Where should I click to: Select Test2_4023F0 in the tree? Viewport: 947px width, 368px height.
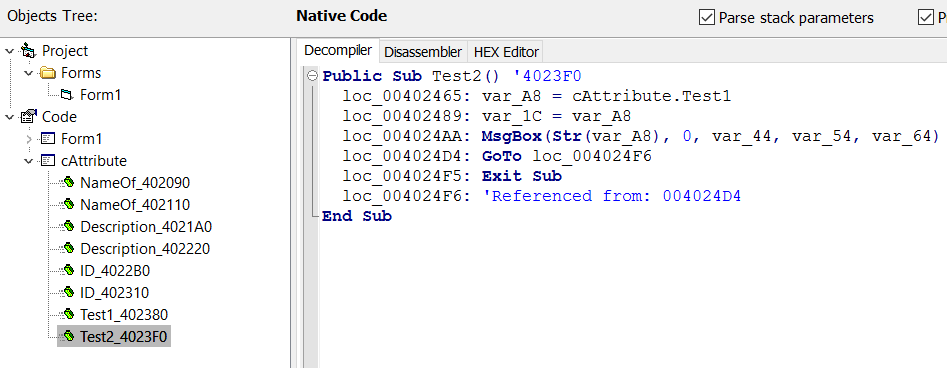point(123,337)
